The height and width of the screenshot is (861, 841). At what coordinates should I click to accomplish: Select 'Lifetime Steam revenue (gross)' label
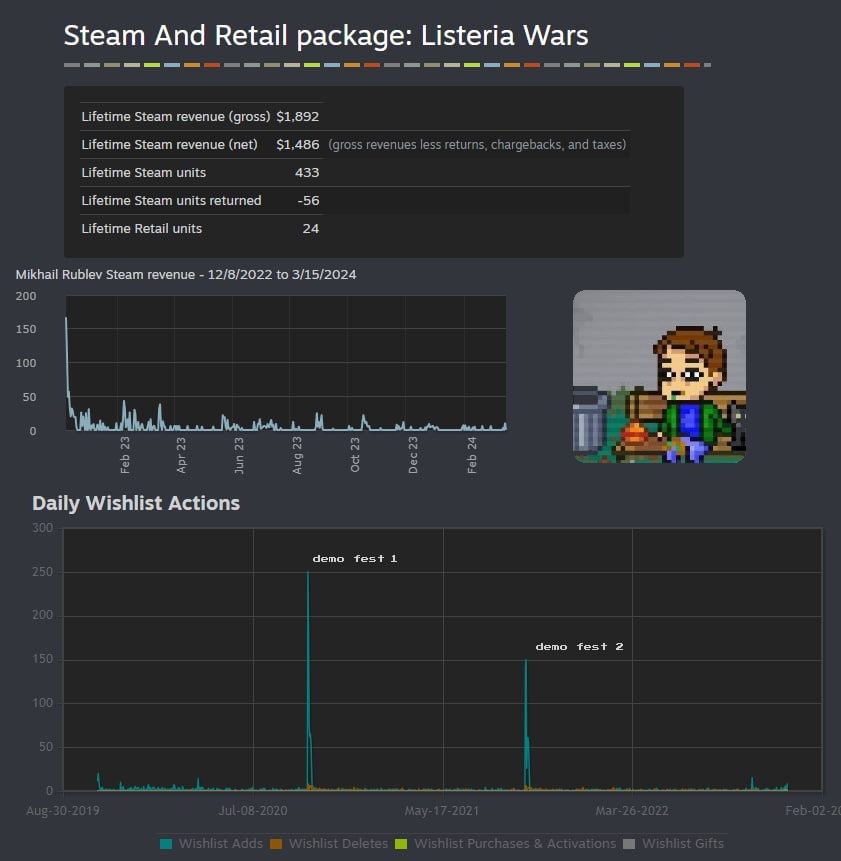coord(176,116)
